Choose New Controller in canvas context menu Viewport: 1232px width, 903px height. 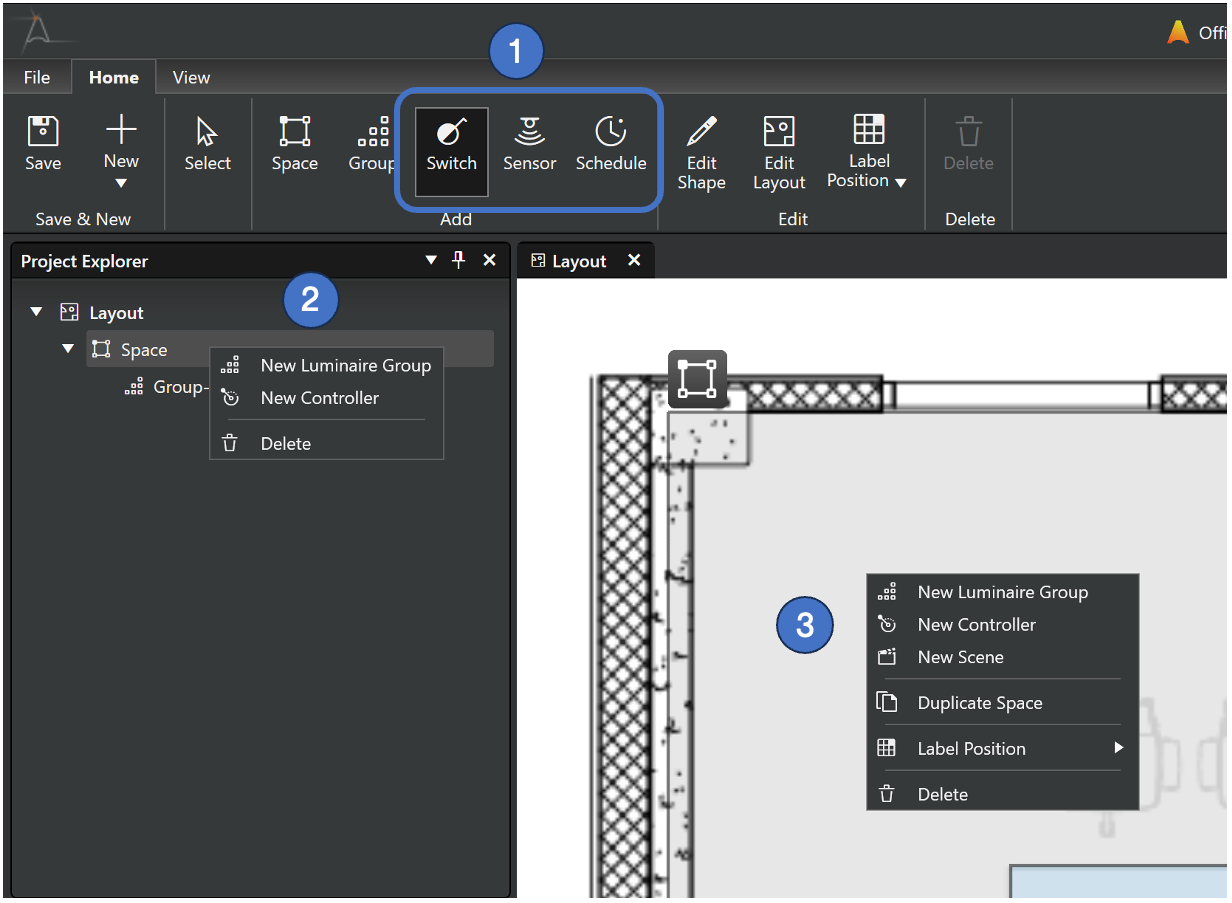coord(1003,624)
